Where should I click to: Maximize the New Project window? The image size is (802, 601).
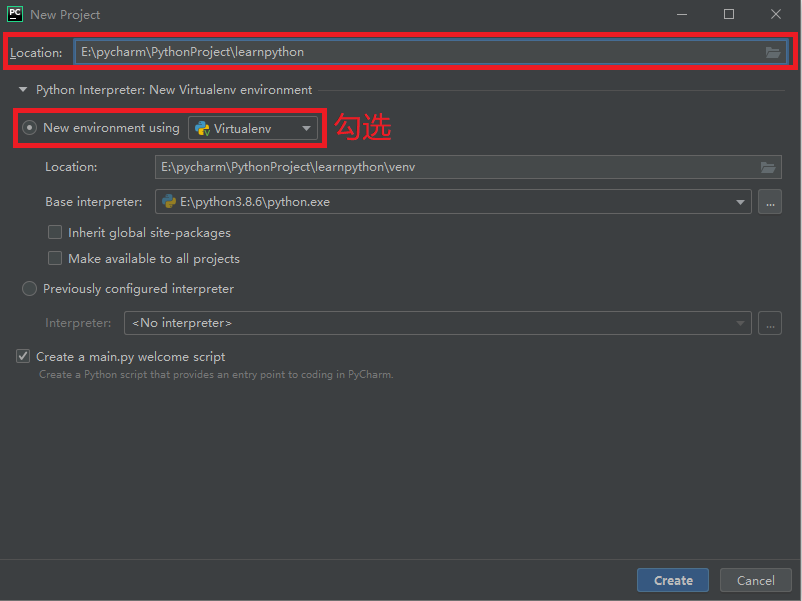(729, 14)
